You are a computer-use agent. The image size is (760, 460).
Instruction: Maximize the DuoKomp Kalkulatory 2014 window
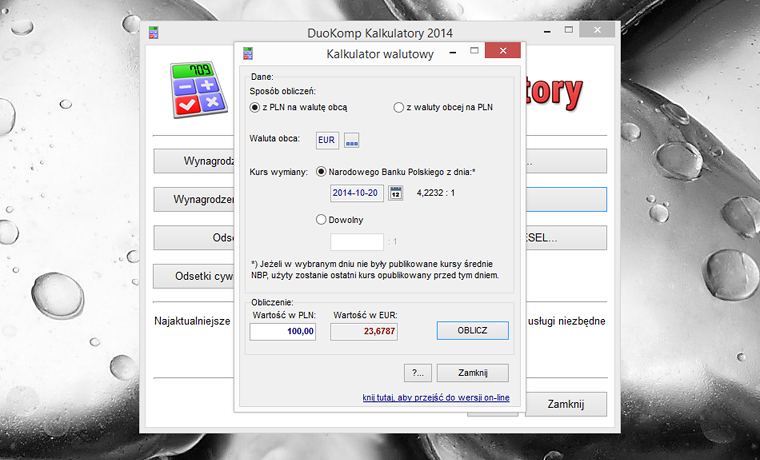click(x=569, y=30)
